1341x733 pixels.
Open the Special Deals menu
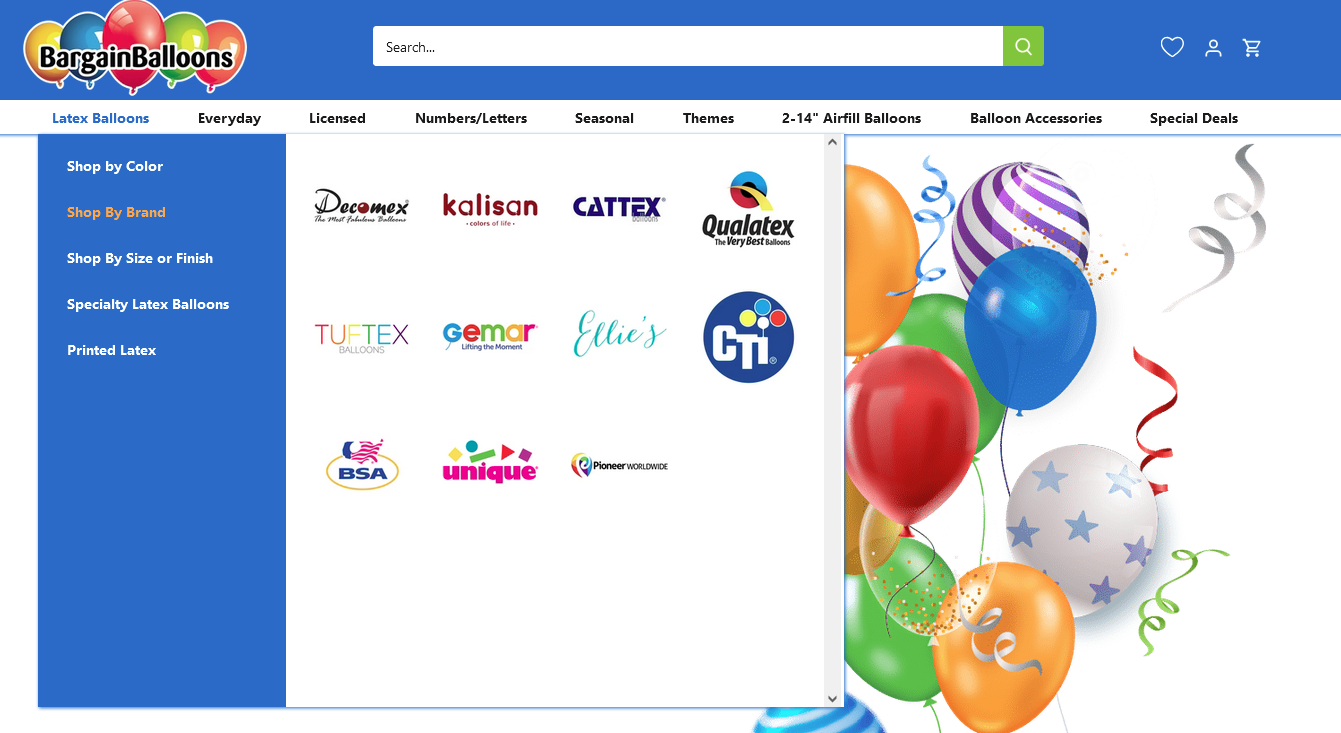(x=1194, y=118)
